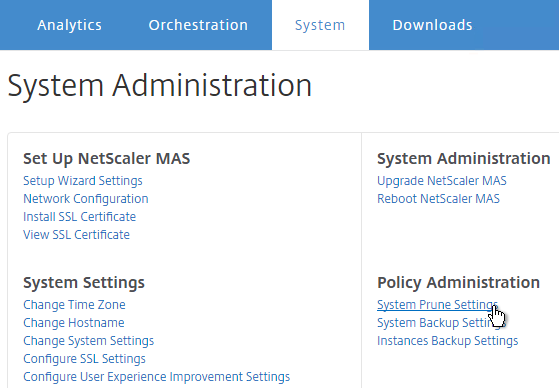The height and width of the screenshot is (388, 559).
Task: Click Change Time Zone link
Action: pos(74,305)
